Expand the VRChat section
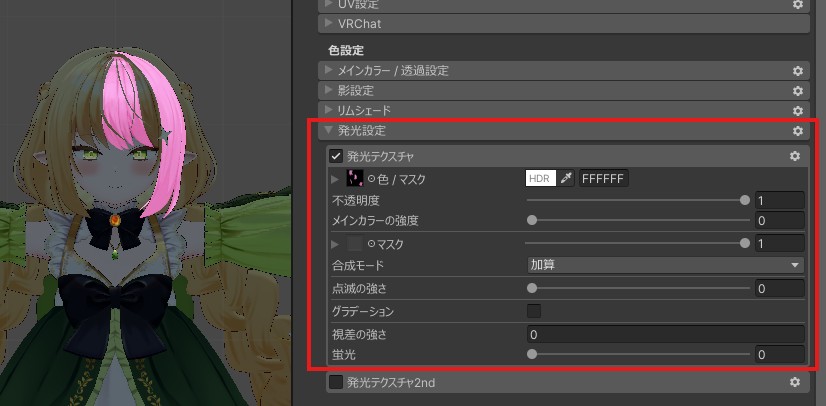The width and height of the screenshot is (826, 406). [328, 23]
